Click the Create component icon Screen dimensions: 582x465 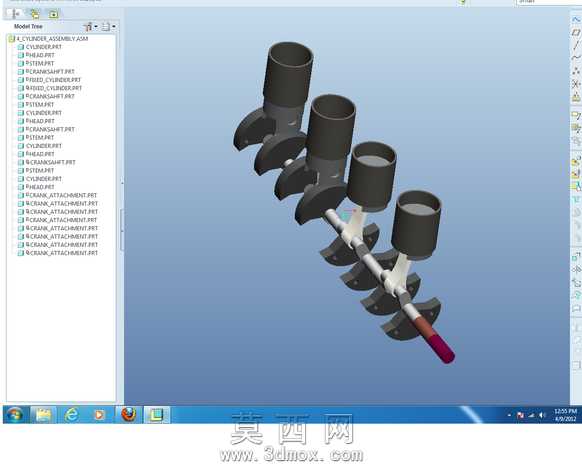pyautogui.click(x=576, y=174)
